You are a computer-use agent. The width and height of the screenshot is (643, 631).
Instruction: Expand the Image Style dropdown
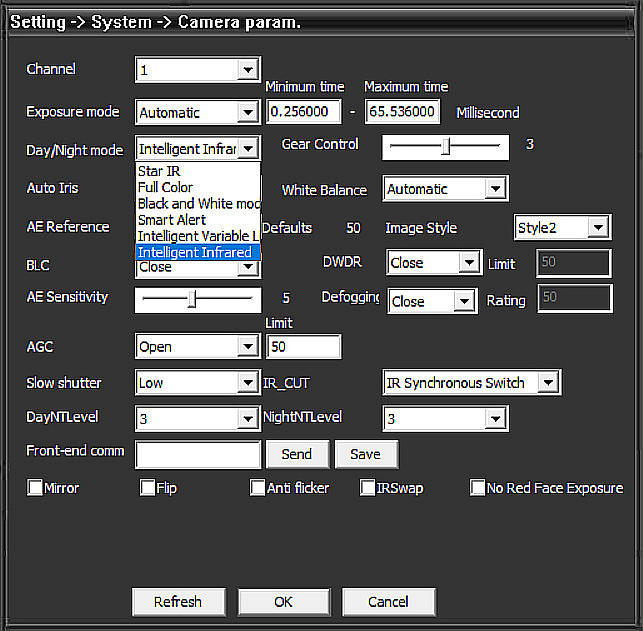597,228
